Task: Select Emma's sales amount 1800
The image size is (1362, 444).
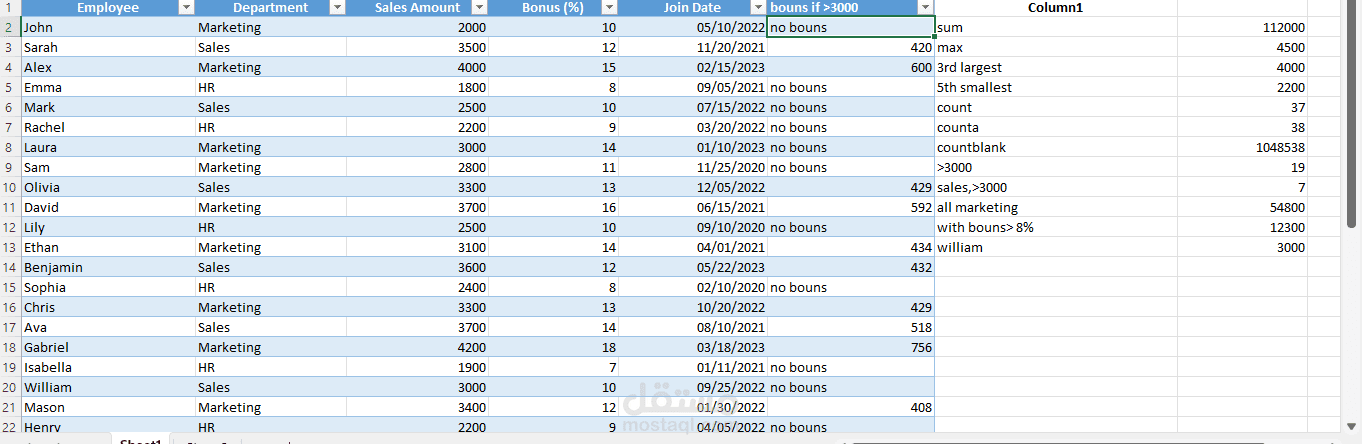Action: [418, 87]
